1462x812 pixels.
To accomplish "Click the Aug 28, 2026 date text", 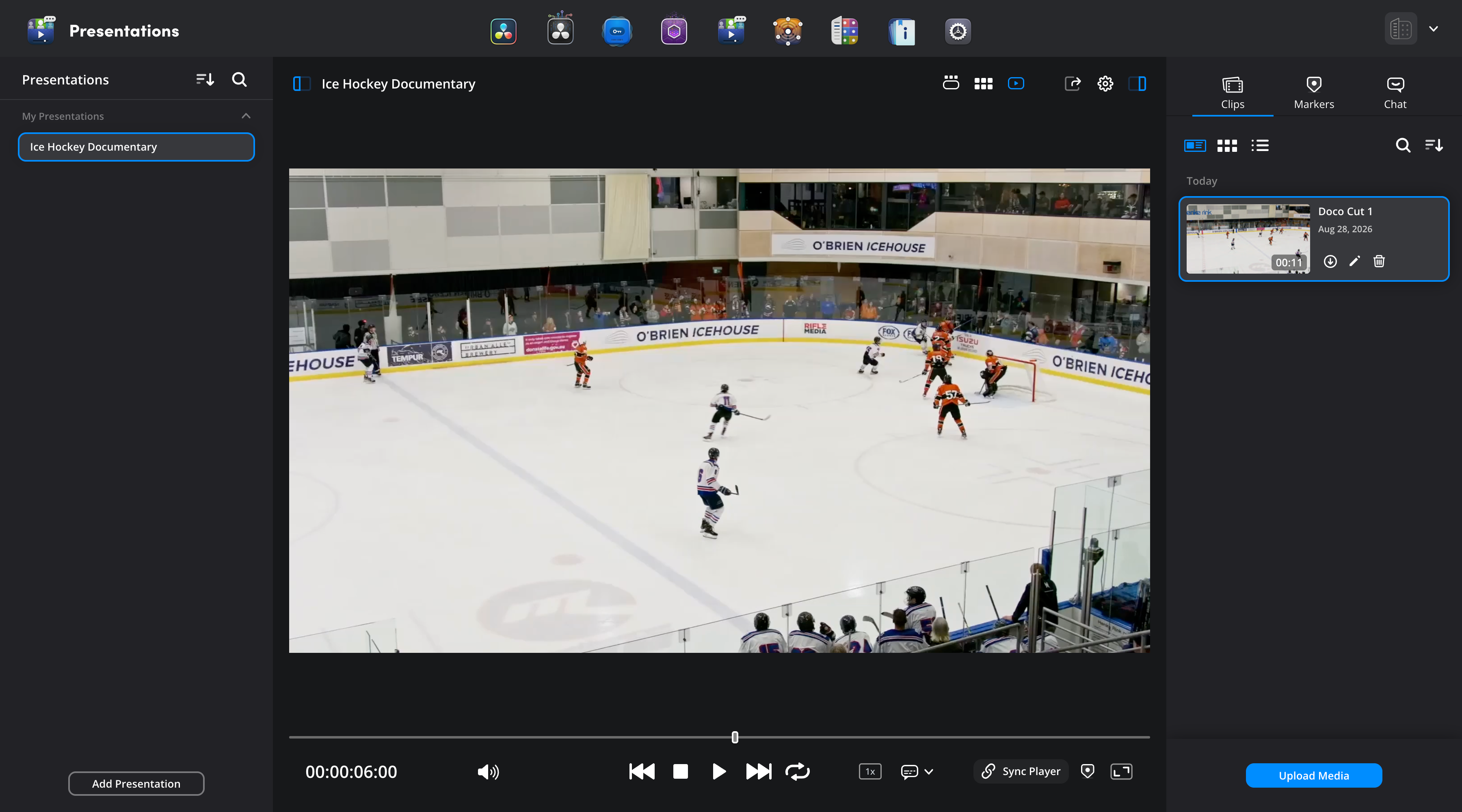I will click(1345, 229).
